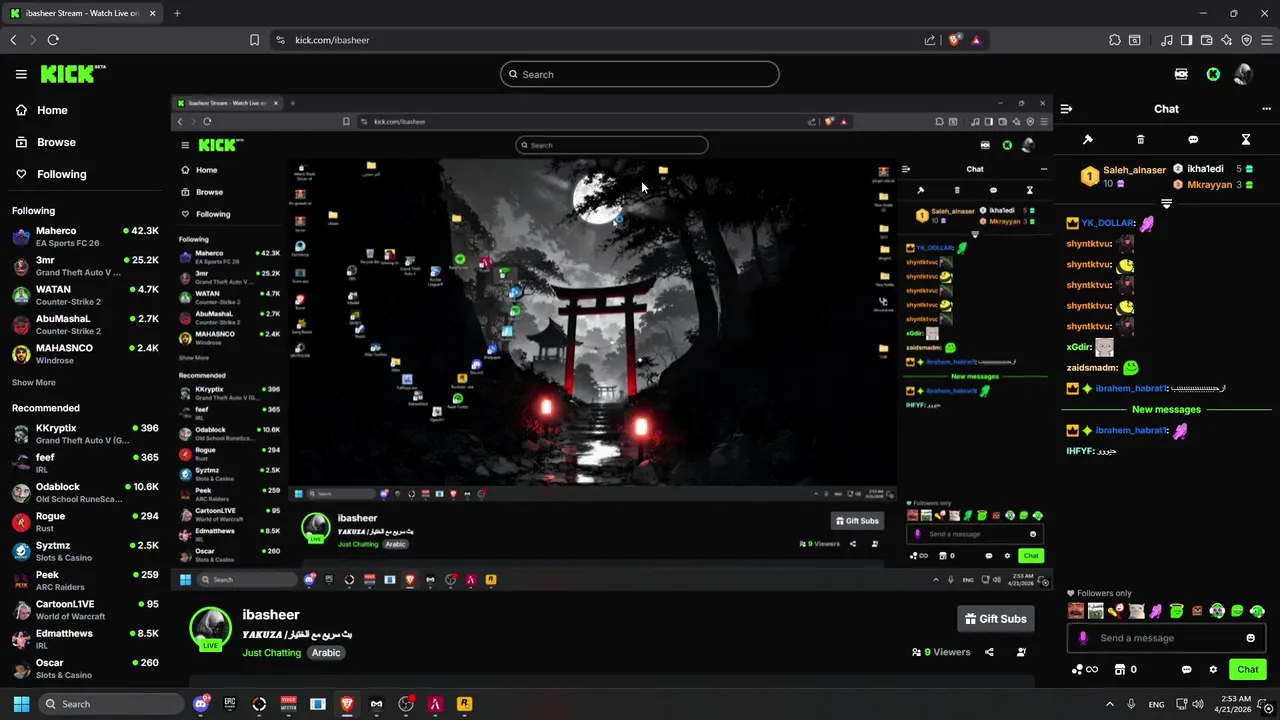
Task: Open AbuMashaL channel in Following list
Action: pyautogui.click(x=85, y=324)
